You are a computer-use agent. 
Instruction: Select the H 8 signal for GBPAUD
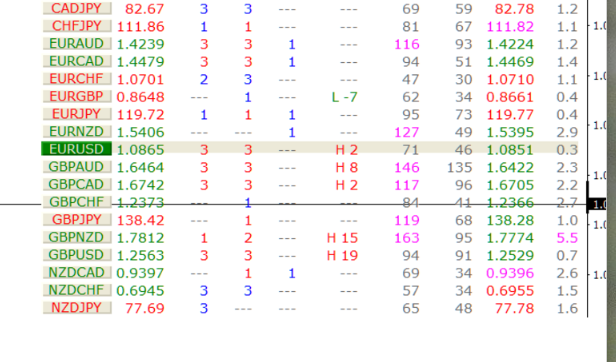(x=347, y=167)
